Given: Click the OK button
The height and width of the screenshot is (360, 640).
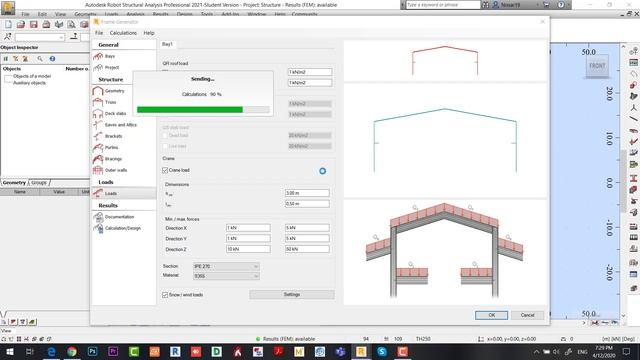Looking at the screenshot, I should click(491, 315).
